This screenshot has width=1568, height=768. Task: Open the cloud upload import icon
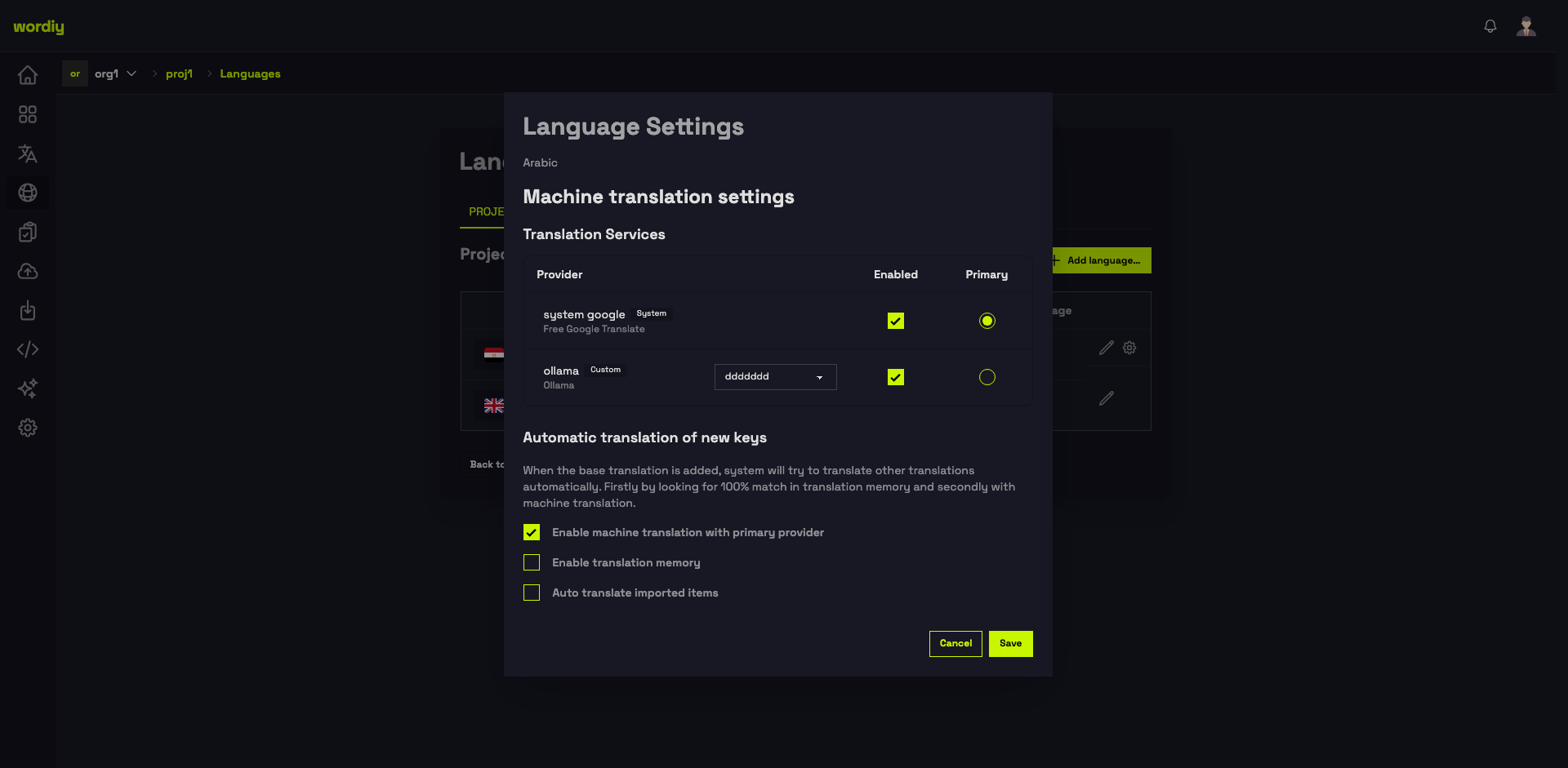[x=28, y=271]
